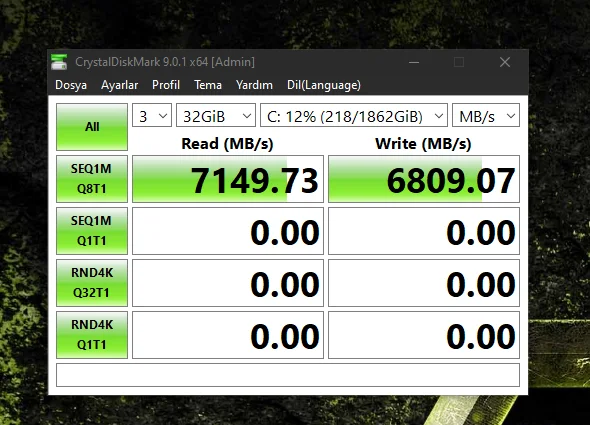The height and width of the screenshot is (425, 590).
Task: Open the Tema menu
Action: pos(208,85)
